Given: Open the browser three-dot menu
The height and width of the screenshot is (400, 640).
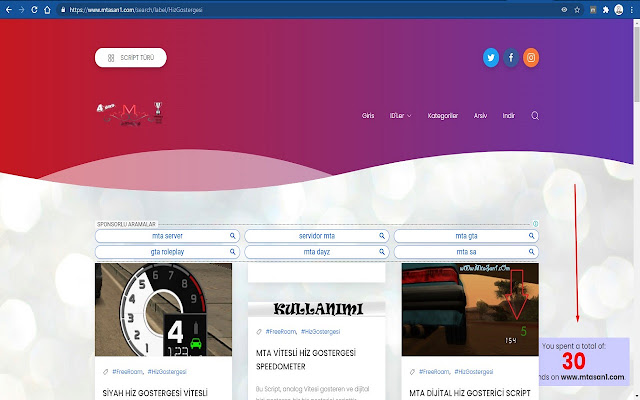Looking at the screenshot, I should click(x=631, y=10).
